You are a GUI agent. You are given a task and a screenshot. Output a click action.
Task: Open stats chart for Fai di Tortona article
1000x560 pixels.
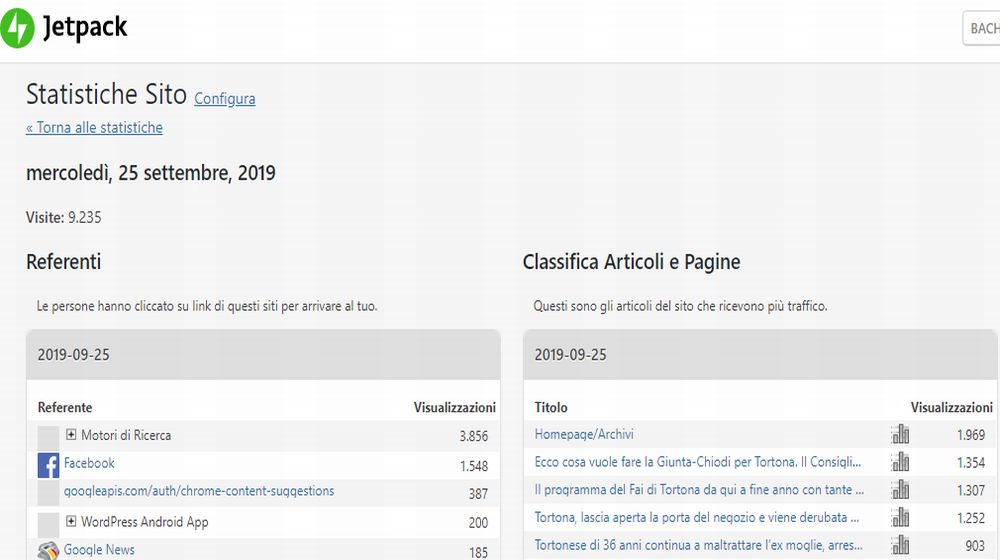[x=901, y=491]
